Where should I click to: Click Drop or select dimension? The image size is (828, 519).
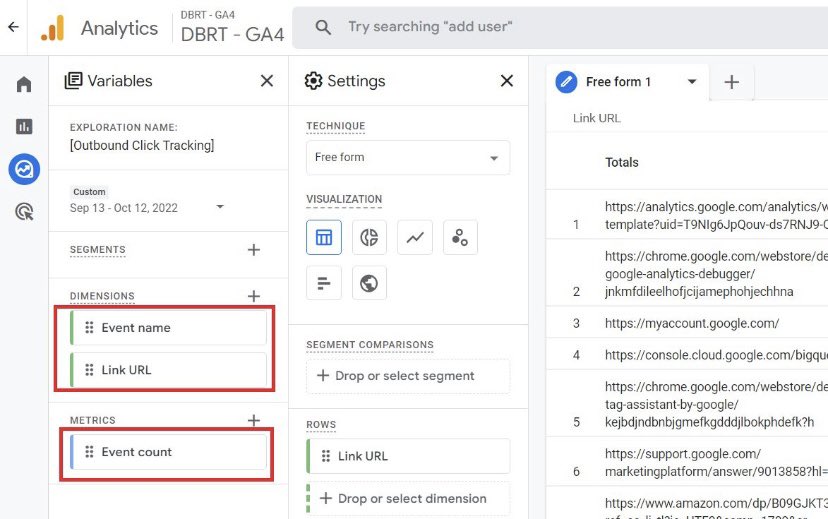pos(408,498)
